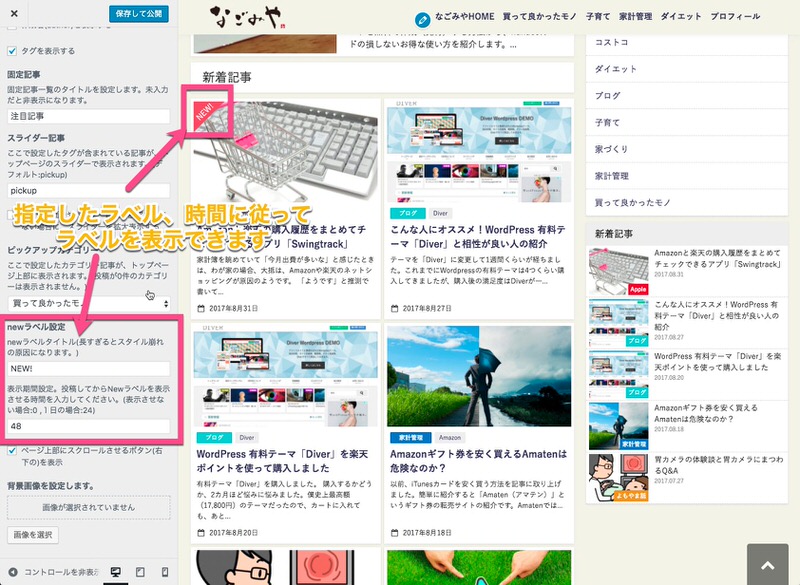Click the 保存して公開 button

click(x=138, y=14)
